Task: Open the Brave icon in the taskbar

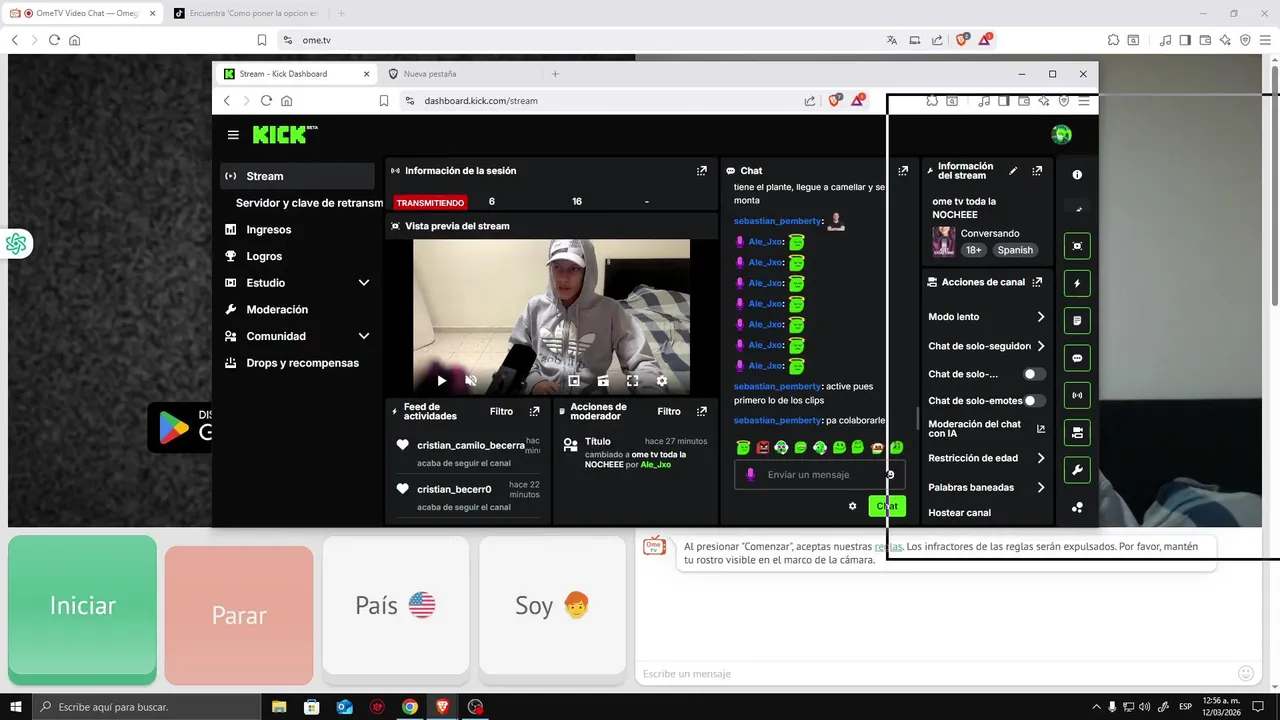Action: click(442, 707)
